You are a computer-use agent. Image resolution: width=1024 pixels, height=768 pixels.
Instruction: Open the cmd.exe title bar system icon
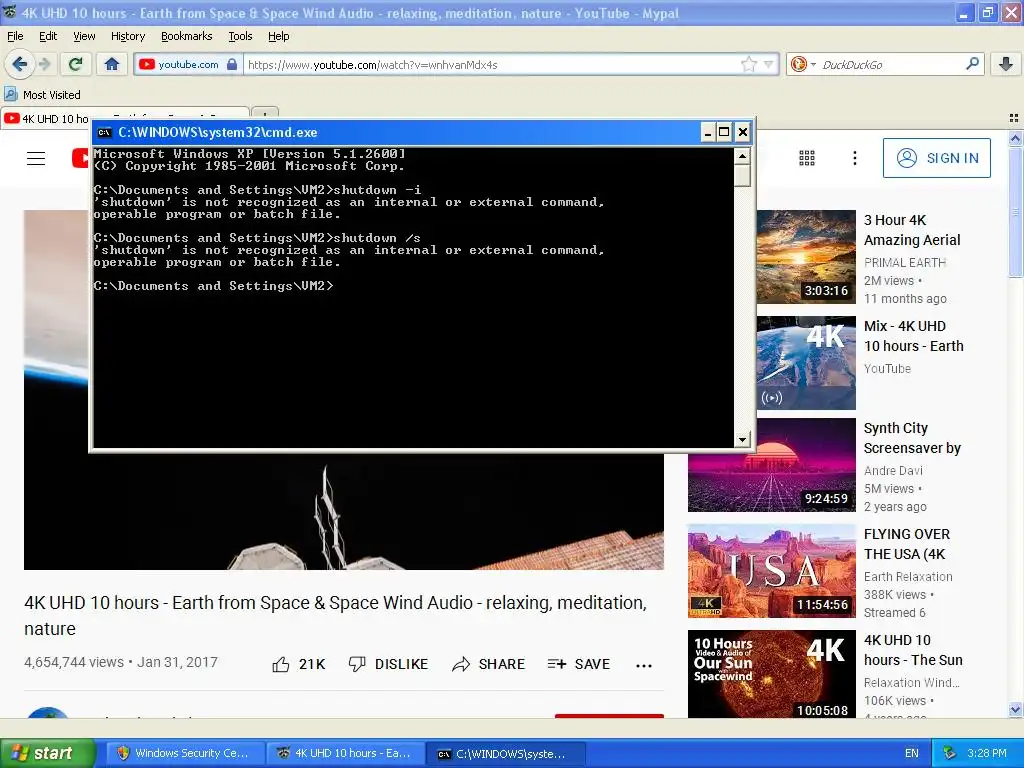(104, 133)
